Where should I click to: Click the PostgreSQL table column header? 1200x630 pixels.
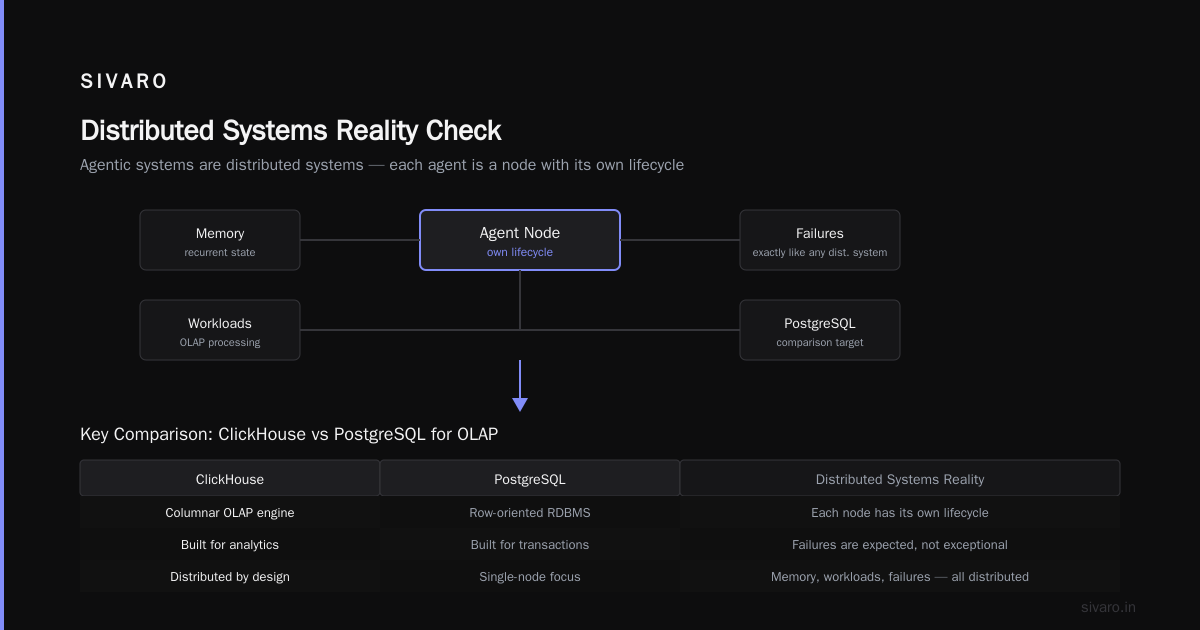coord(530,478)
